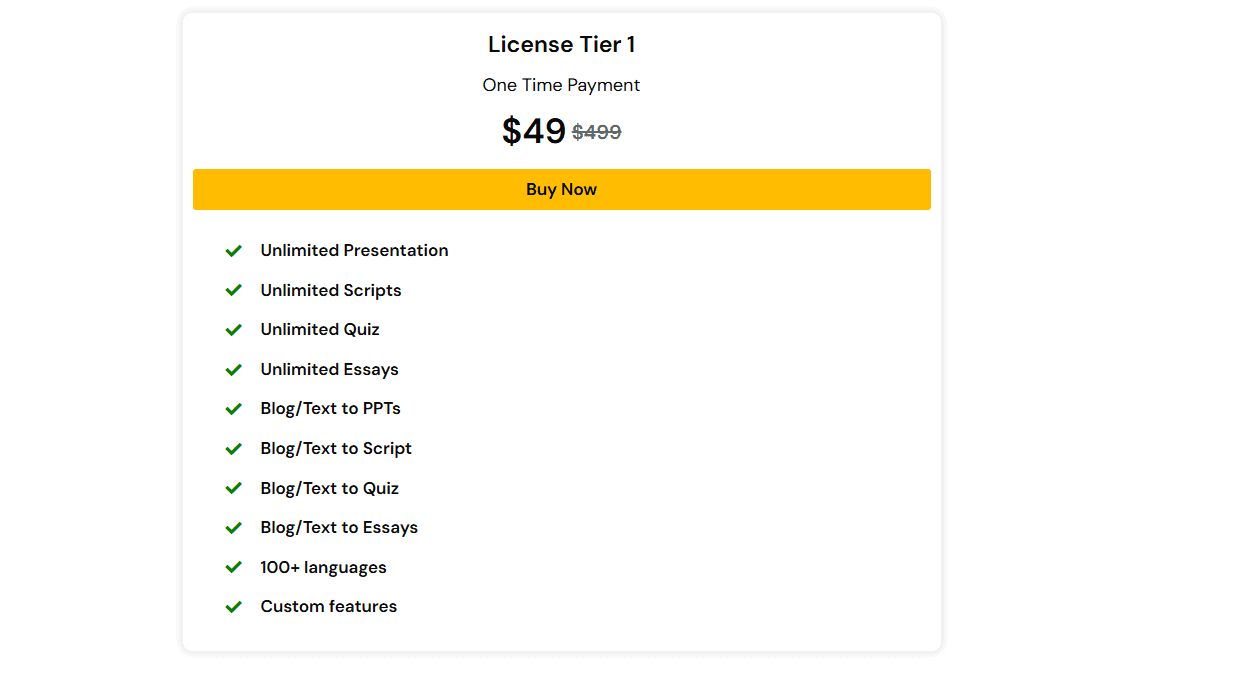Click the One Time Payment text
1255x690 pixels.
click(561, 85)
